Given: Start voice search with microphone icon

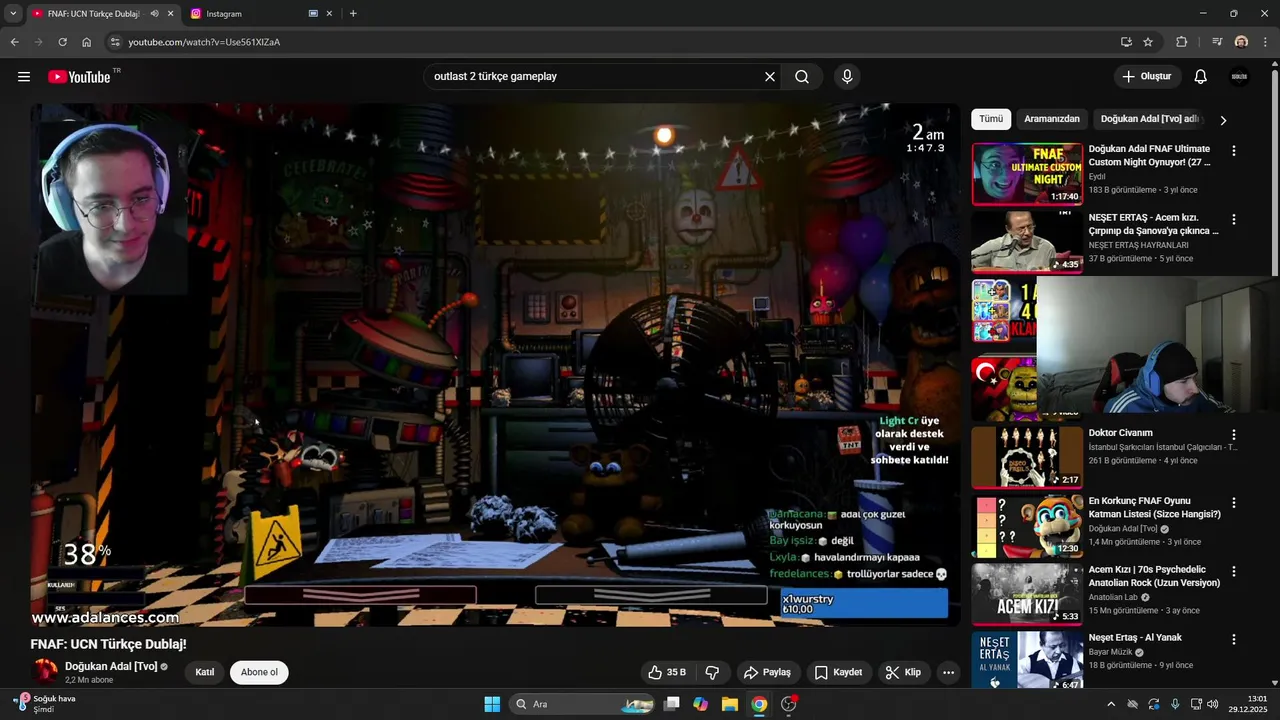Looking at the screenshot, I should [x=847, y=77].
